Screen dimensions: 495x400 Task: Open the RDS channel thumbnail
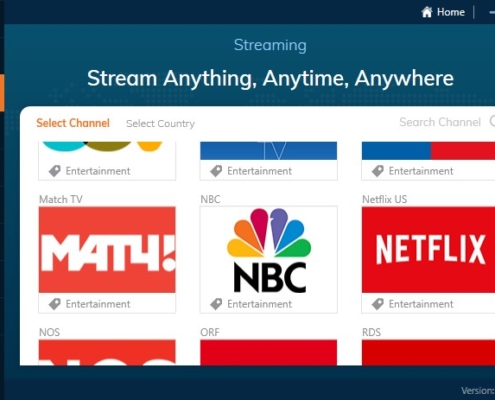pyautogui.click(x=428, y=352)
